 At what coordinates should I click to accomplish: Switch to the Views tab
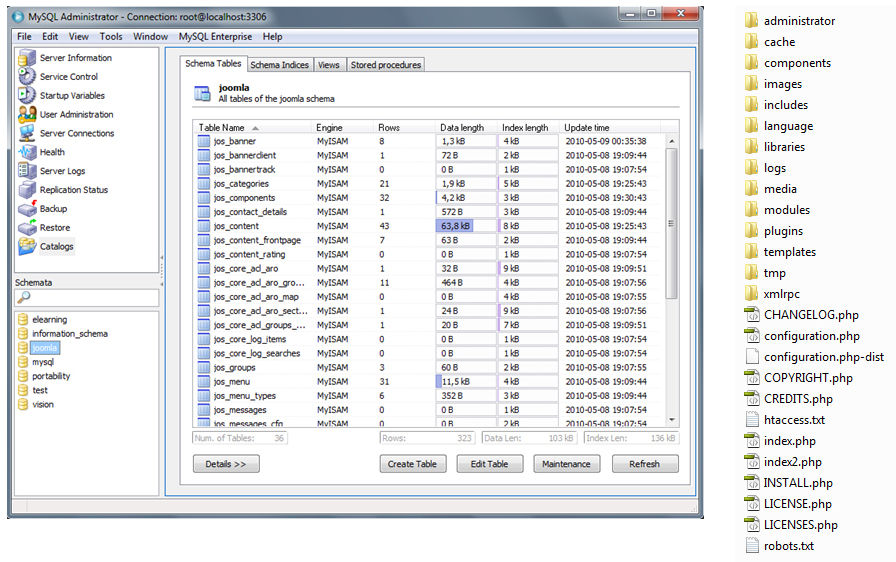(x=329, y=65)
